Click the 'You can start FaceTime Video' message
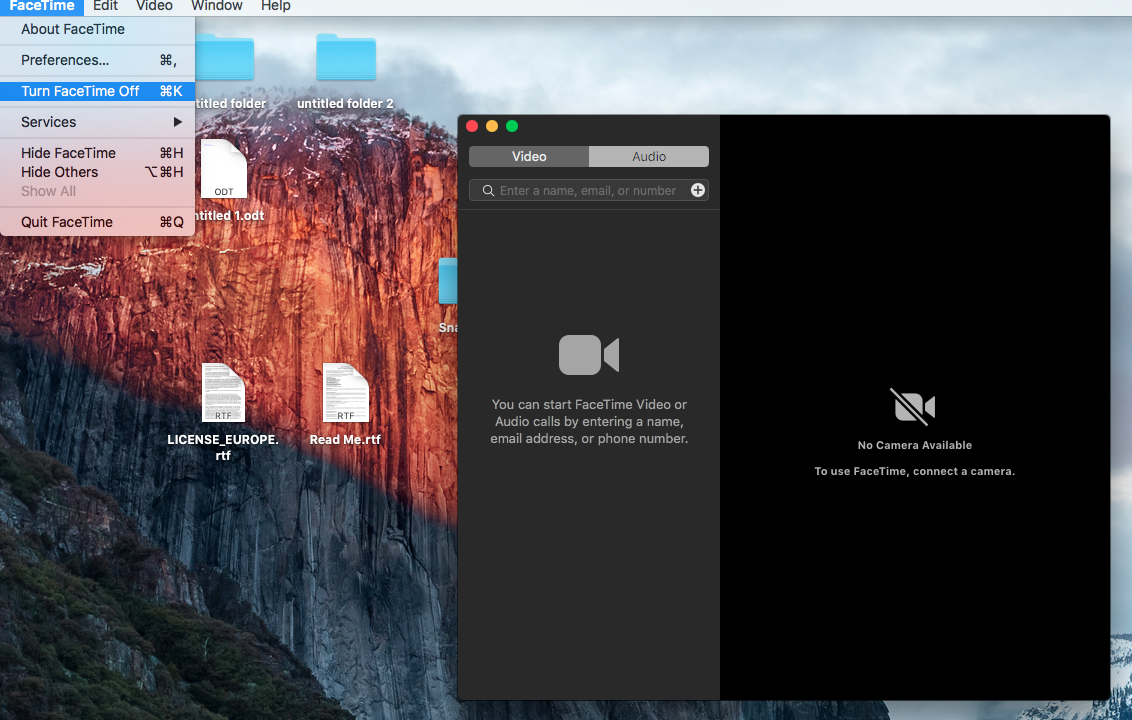This screenshot has width=1132, height=720. [589, 422]
